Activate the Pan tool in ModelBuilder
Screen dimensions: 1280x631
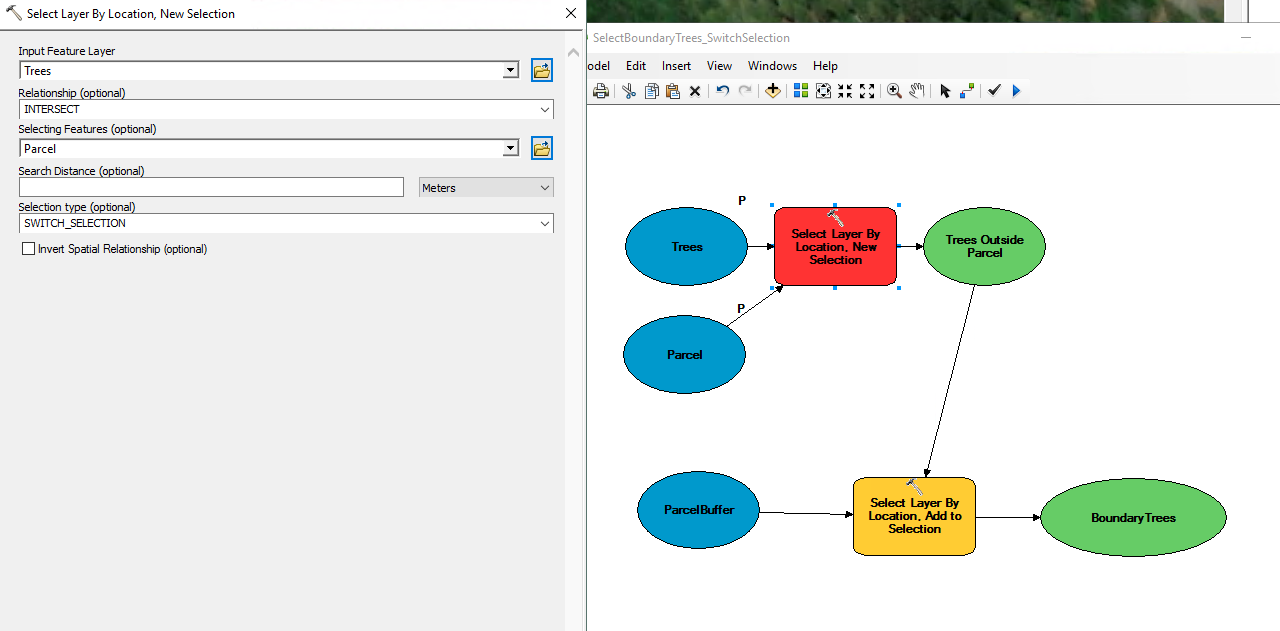[917, 90]
